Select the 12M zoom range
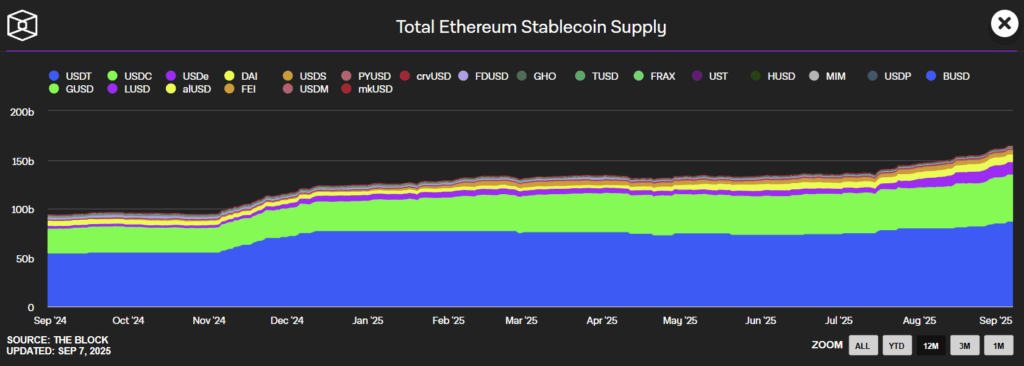This screenshot has width=1024, height=366. pyautogui.click(x=931, y=344)
